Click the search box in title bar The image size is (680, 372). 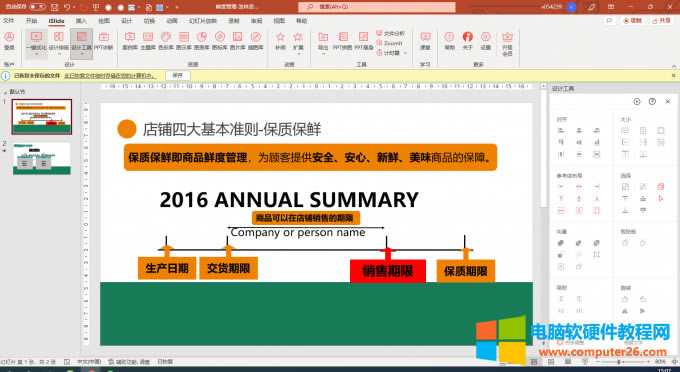(376, 7)
